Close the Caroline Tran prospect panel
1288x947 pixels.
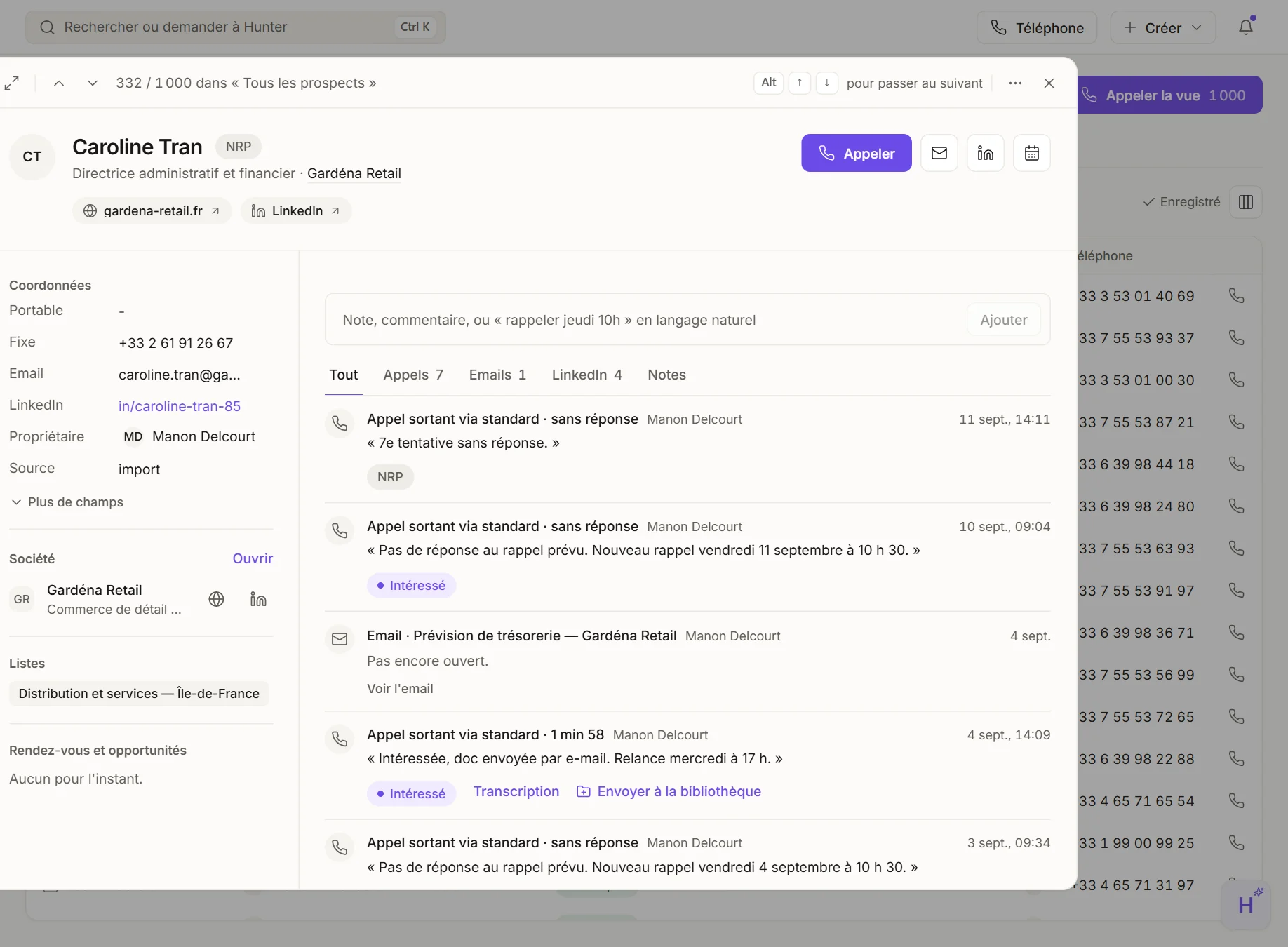[1049, 83]
